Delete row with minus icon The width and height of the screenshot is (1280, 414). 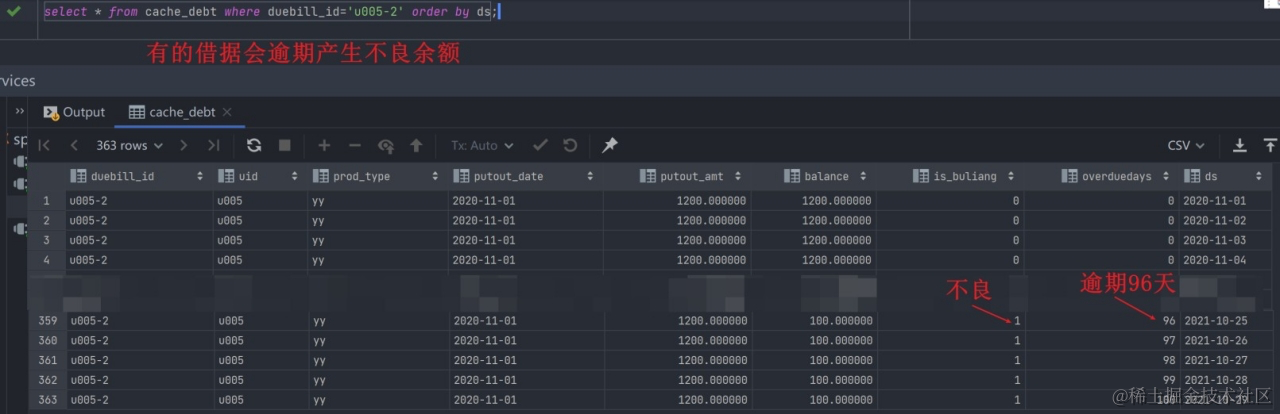point(355,145)
